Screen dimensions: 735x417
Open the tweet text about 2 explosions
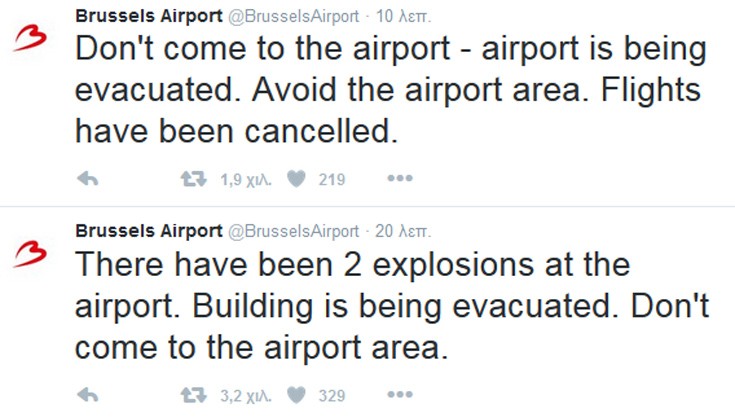tap(392, 306)
